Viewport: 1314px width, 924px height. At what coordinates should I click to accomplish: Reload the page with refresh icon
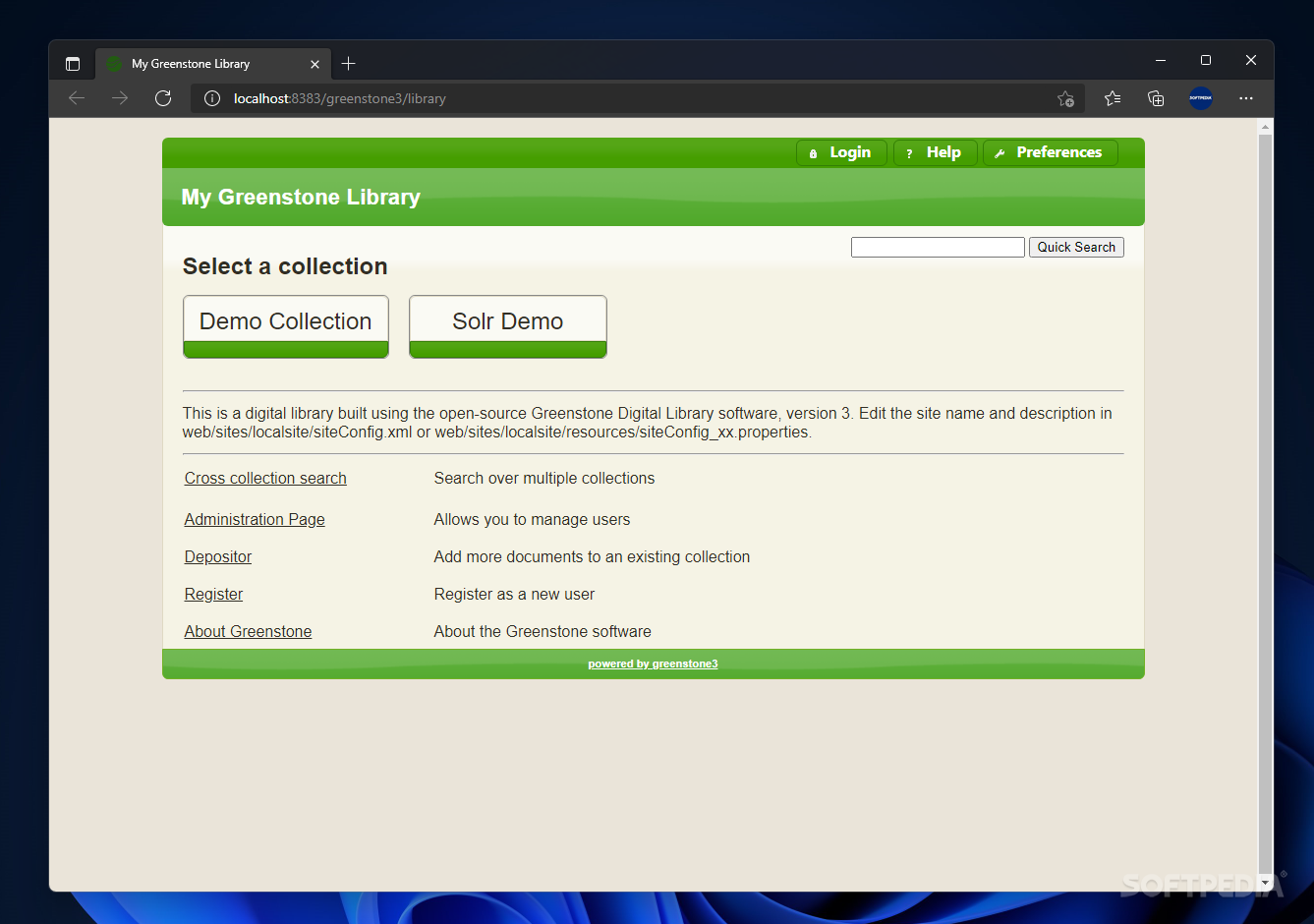(163, 98)
